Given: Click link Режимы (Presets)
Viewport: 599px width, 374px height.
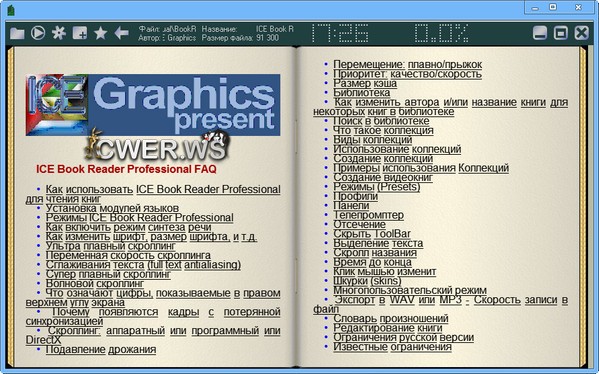Looking at the screenshot, I should tap(376, 187).
